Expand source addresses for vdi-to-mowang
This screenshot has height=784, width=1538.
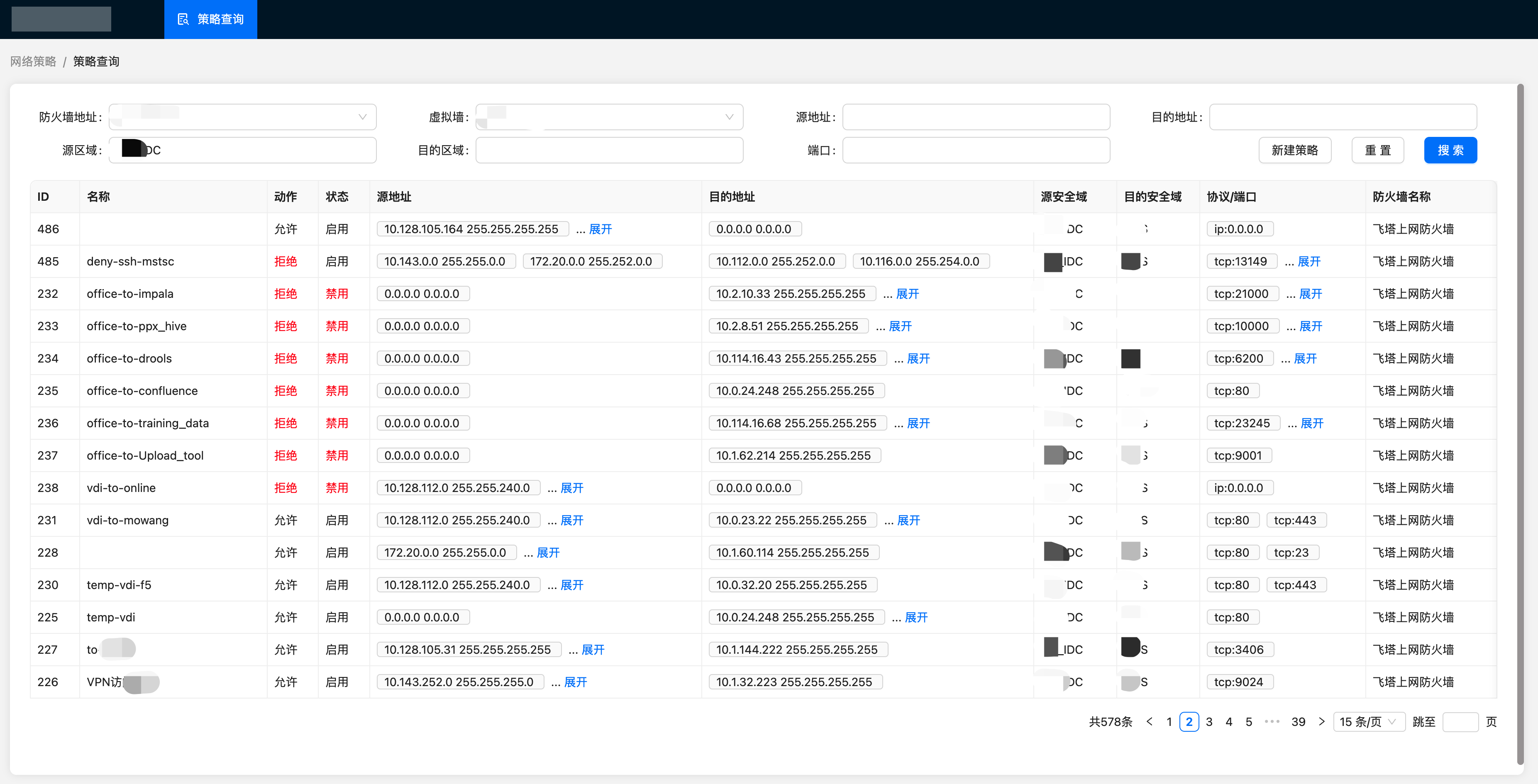[x=571, y=520]
